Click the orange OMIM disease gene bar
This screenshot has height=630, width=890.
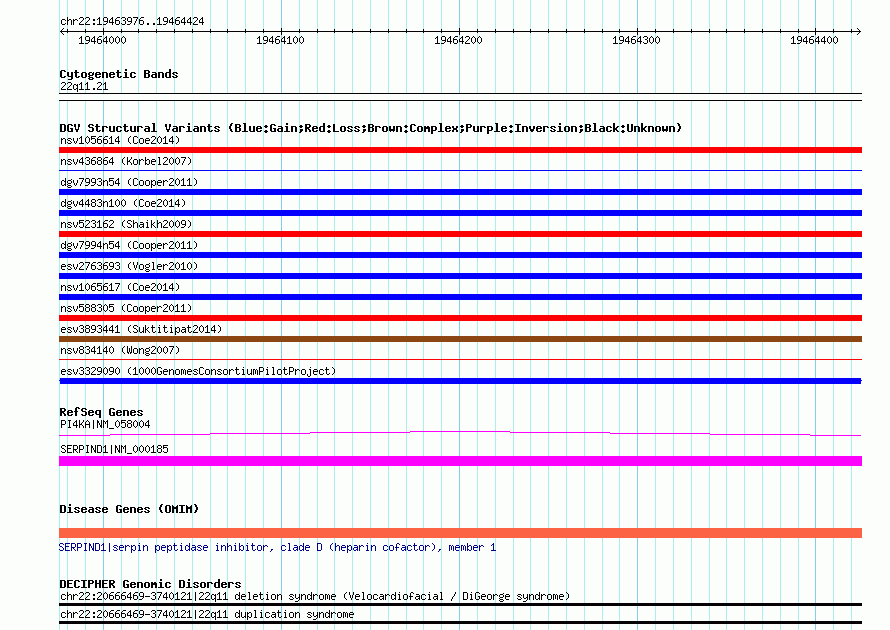(x=460, y=533)
